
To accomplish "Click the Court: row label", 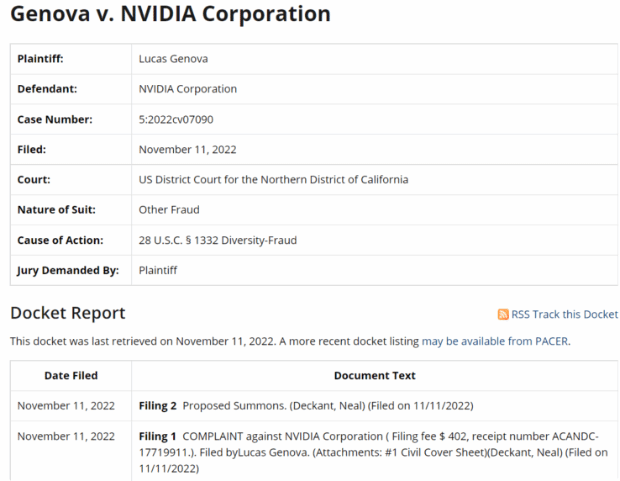I will click(34, 180).
